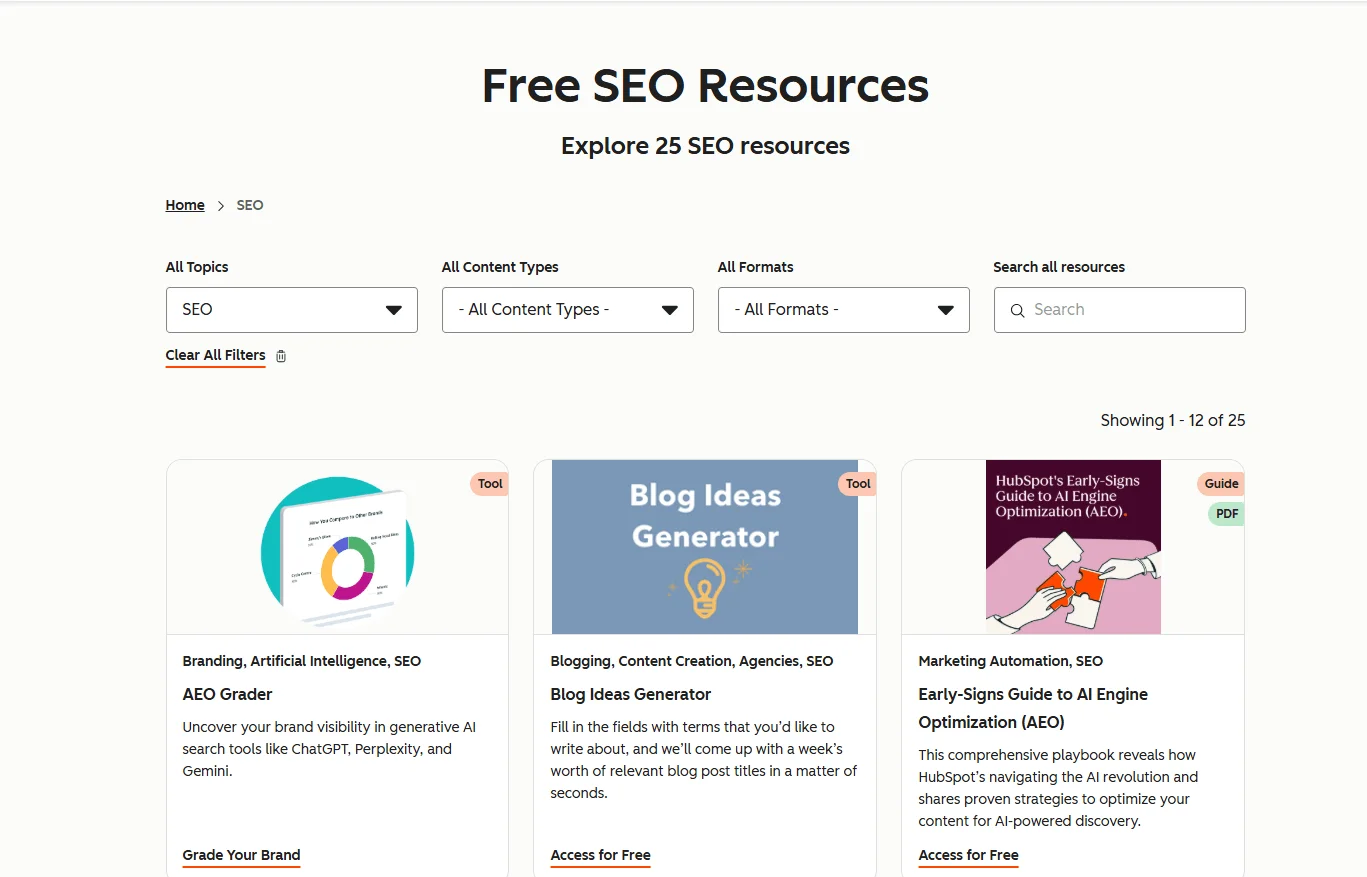The image size is (1367, 877).
Task: Click the lightbulb graphic on Blog Ideas Generator
Action: click(x=704, y=584)
